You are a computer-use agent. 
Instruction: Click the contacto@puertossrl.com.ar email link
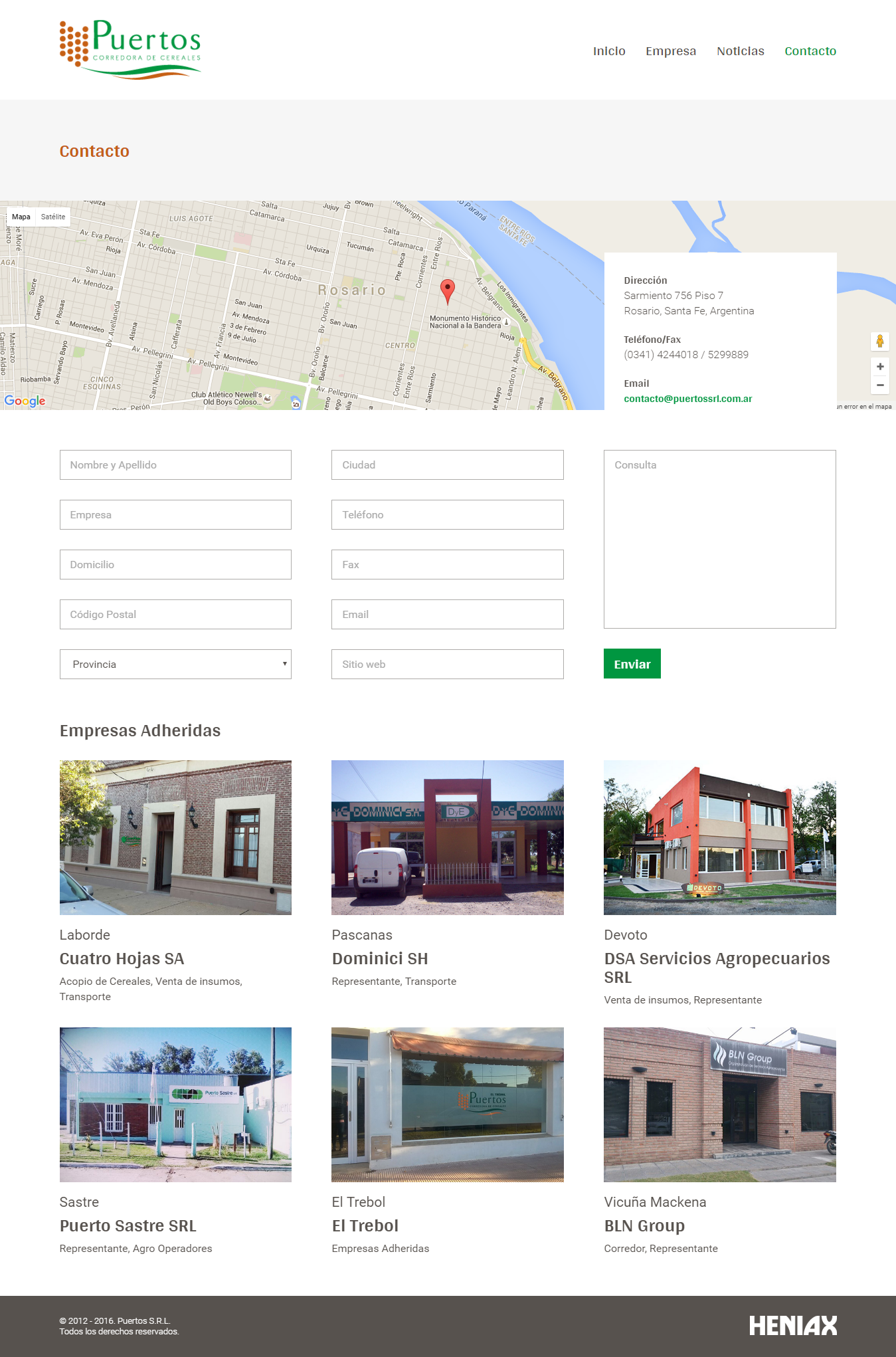click(688, 399)
